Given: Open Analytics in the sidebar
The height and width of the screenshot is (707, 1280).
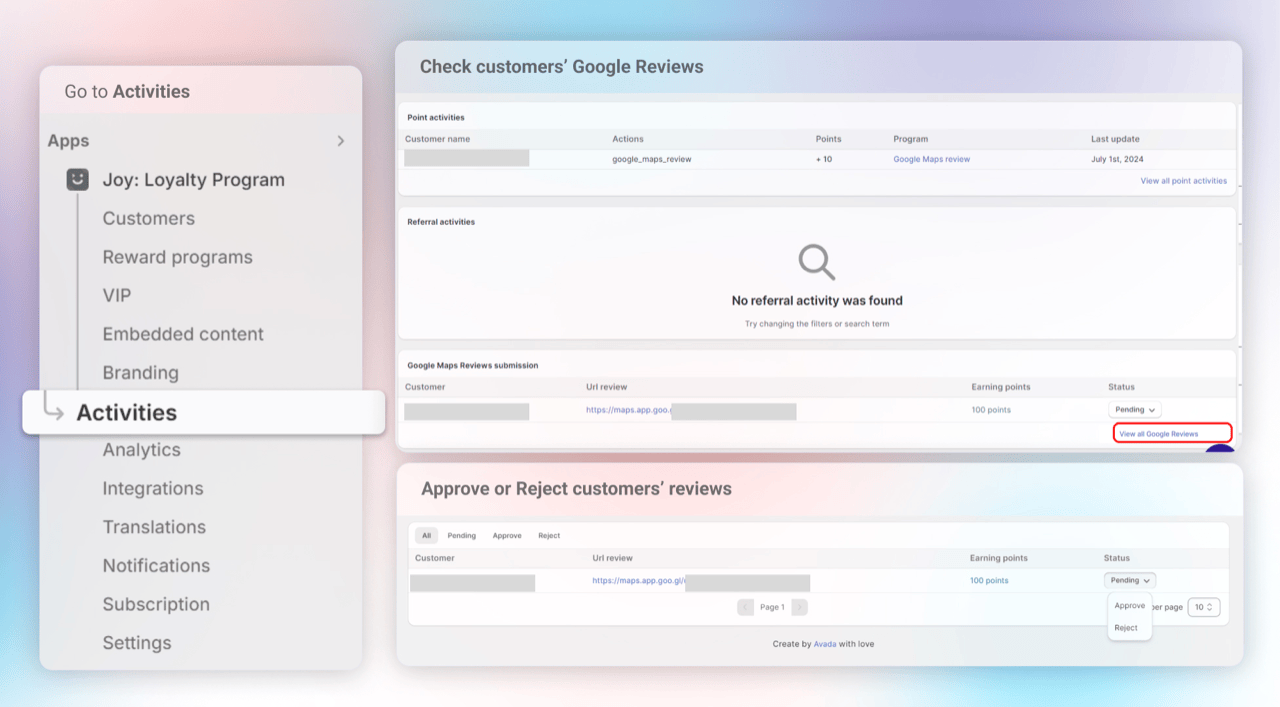Looking at the screenshot, I should coord(142,450).
